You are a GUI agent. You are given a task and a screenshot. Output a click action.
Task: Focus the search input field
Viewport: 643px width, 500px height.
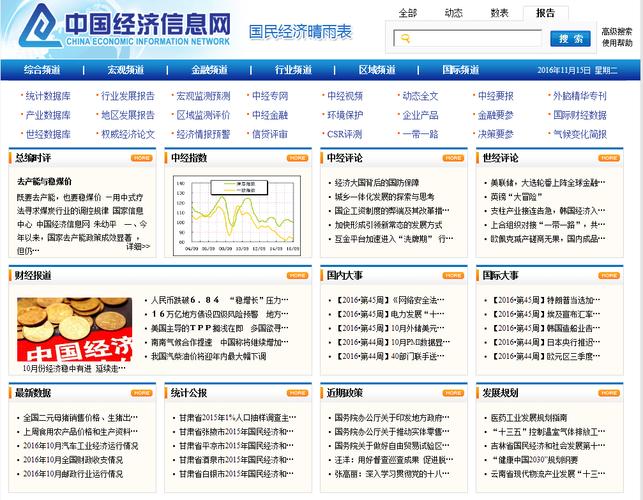point(467,39)
